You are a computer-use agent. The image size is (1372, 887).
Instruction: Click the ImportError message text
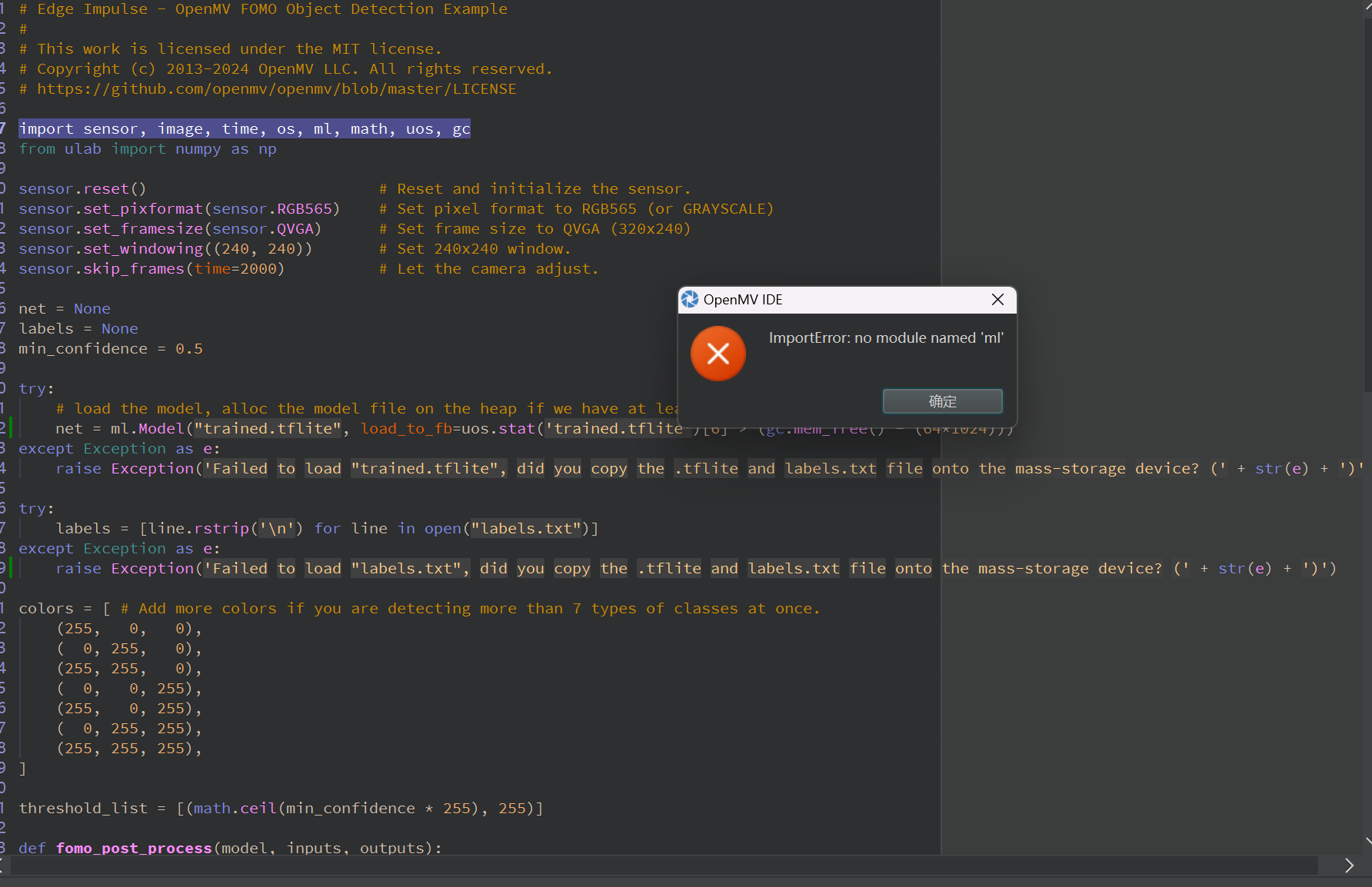(886, 338)
